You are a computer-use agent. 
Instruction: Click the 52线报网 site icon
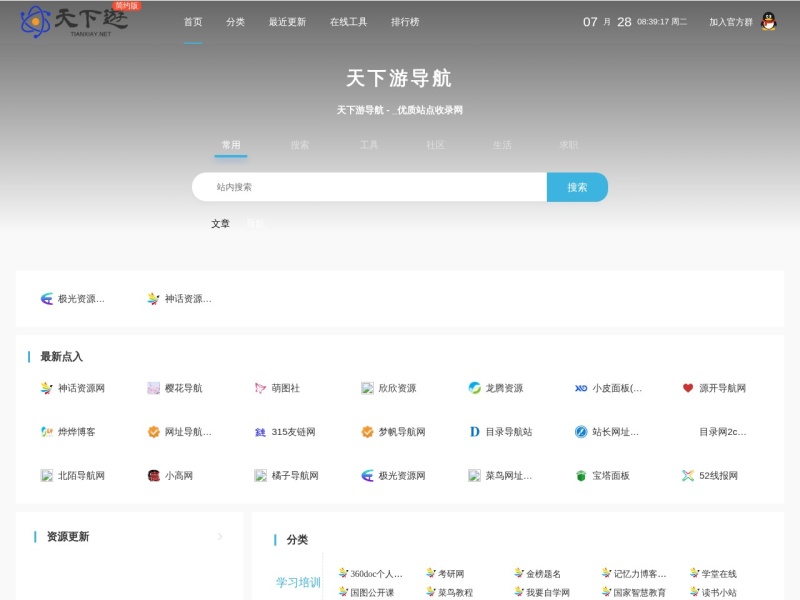688,476
